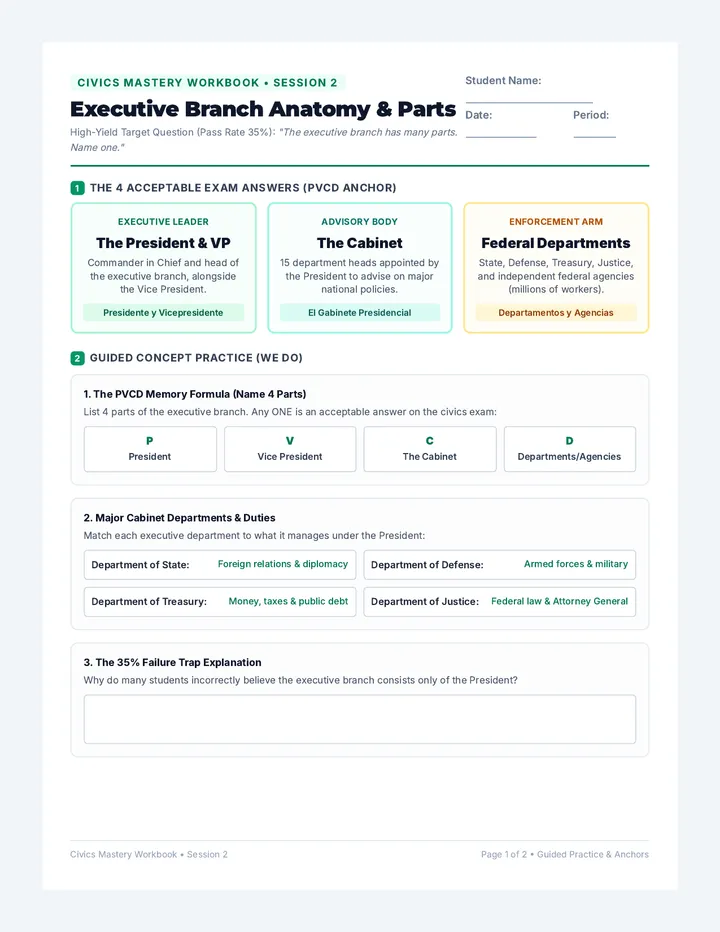The height and width of the screenshot is (932, 720).
Task: Click Federal law & Attorney General answer
Action: click(x=559, y=602)
